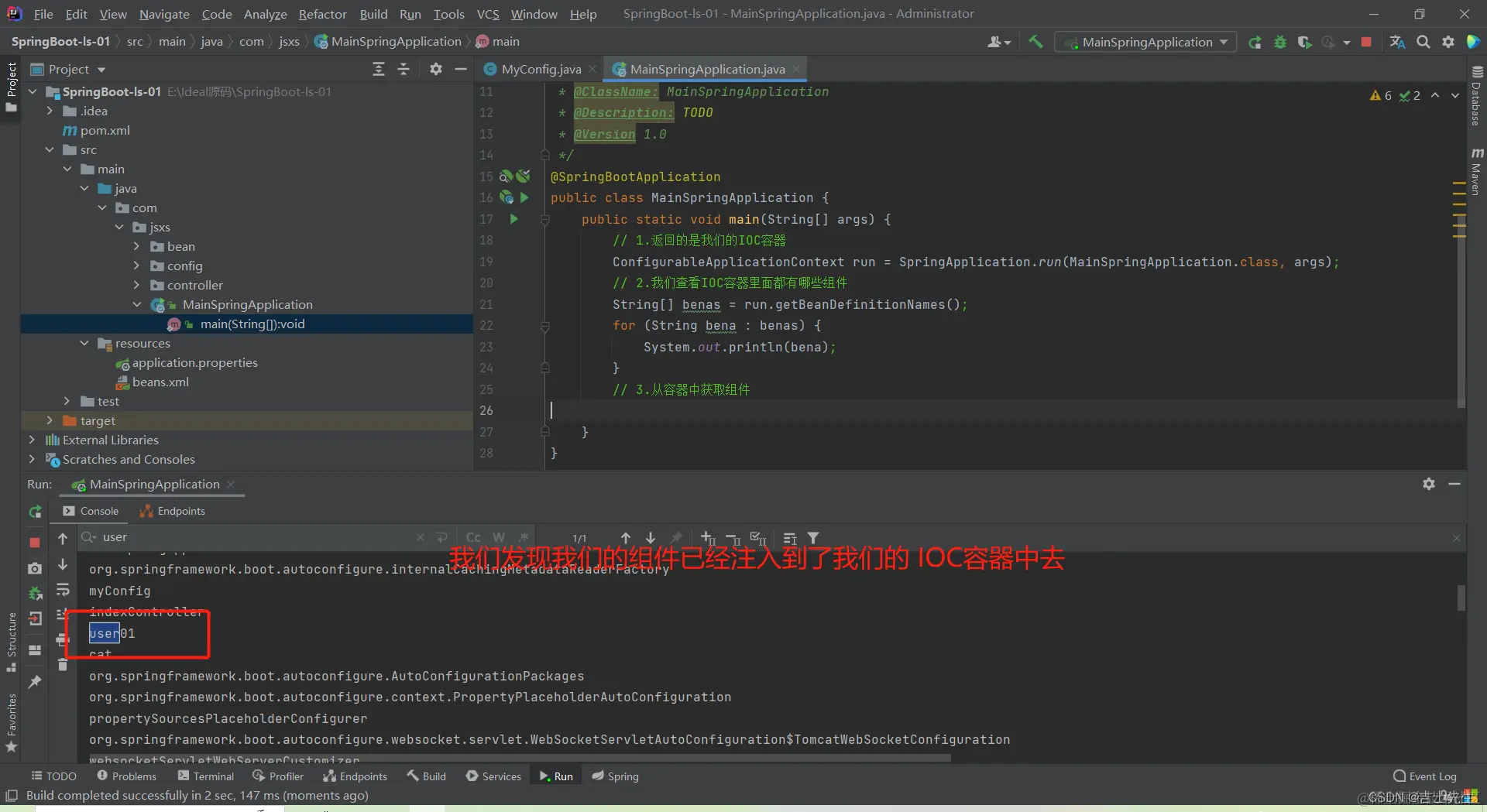Go to previous highlighted error arrow
Image resolution: width=1487 pixels, height=812 pixels.
pyautogui.click(x=1435, y=95)
